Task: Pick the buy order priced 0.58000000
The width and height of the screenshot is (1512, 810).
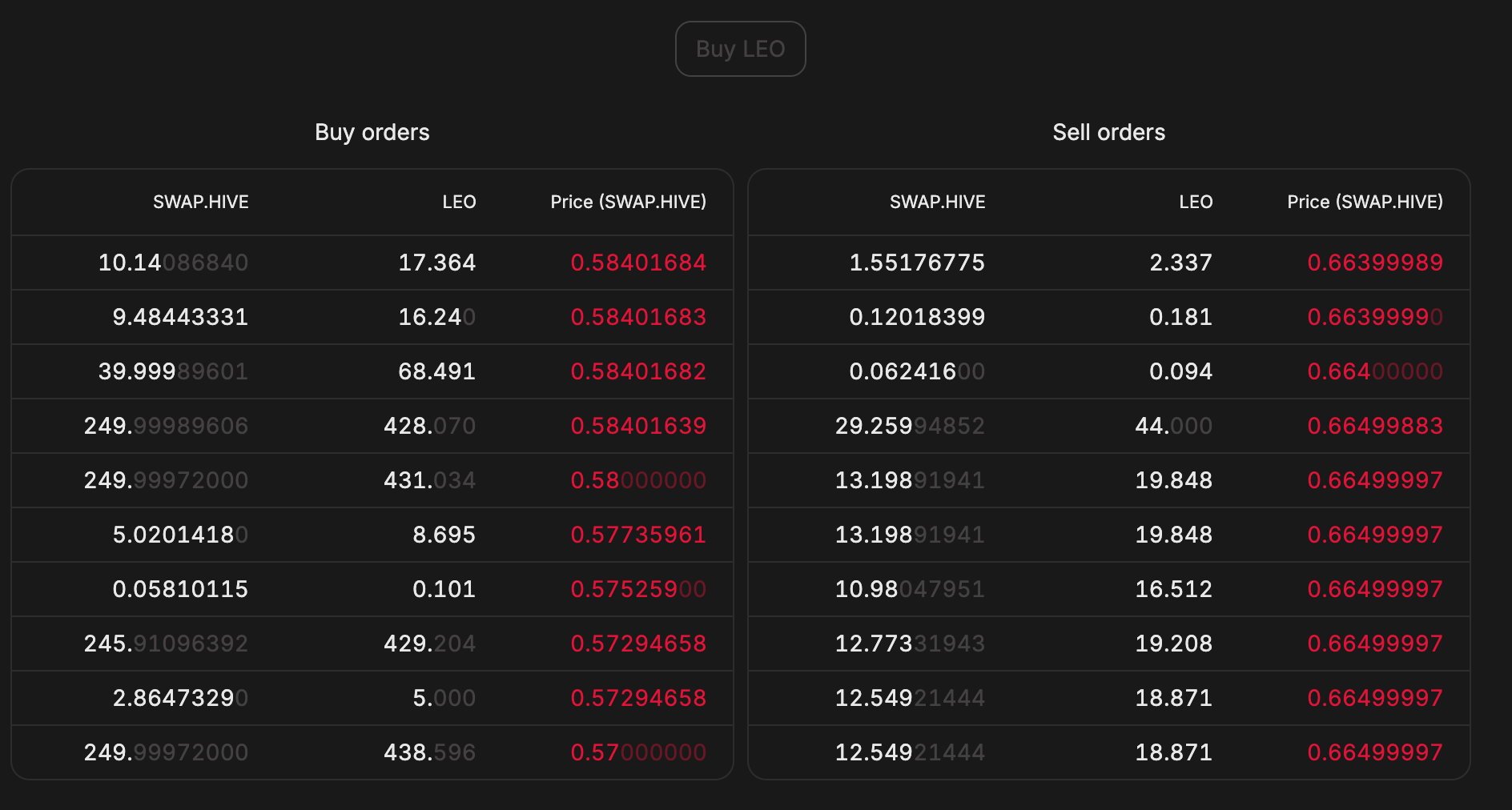Action: coord(637,480)
